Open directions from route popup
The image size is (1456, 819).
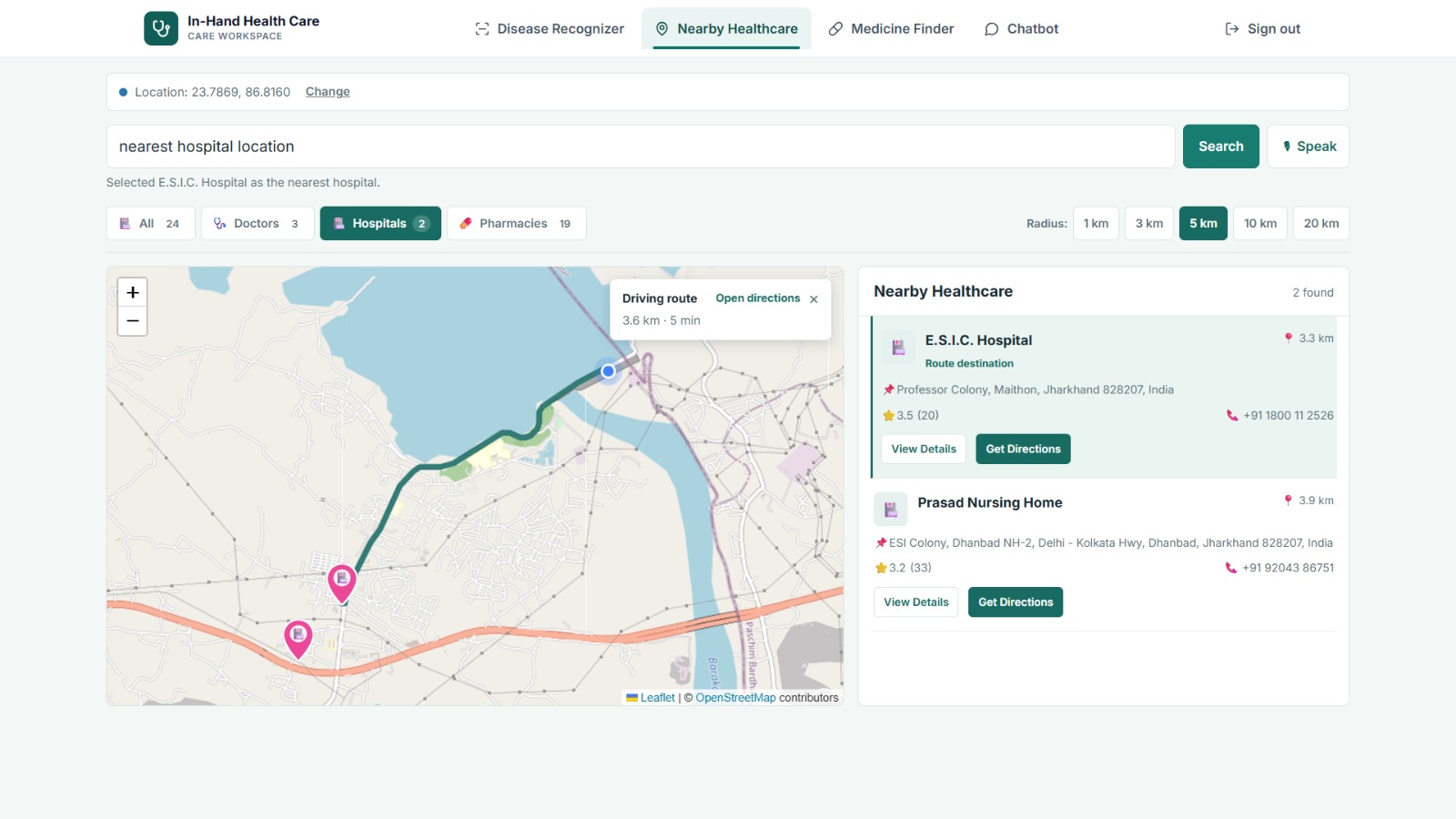[758, 298]
